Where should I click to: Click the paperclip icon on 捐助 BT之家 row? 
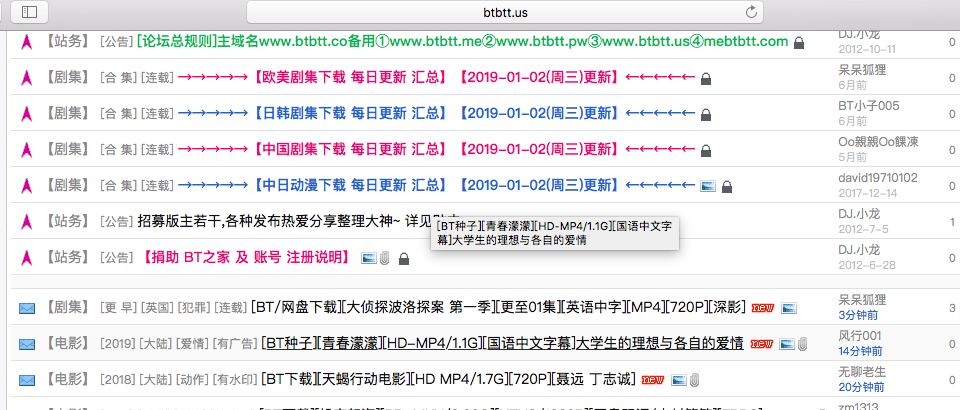pyautogui.click(x=384, y=258)
